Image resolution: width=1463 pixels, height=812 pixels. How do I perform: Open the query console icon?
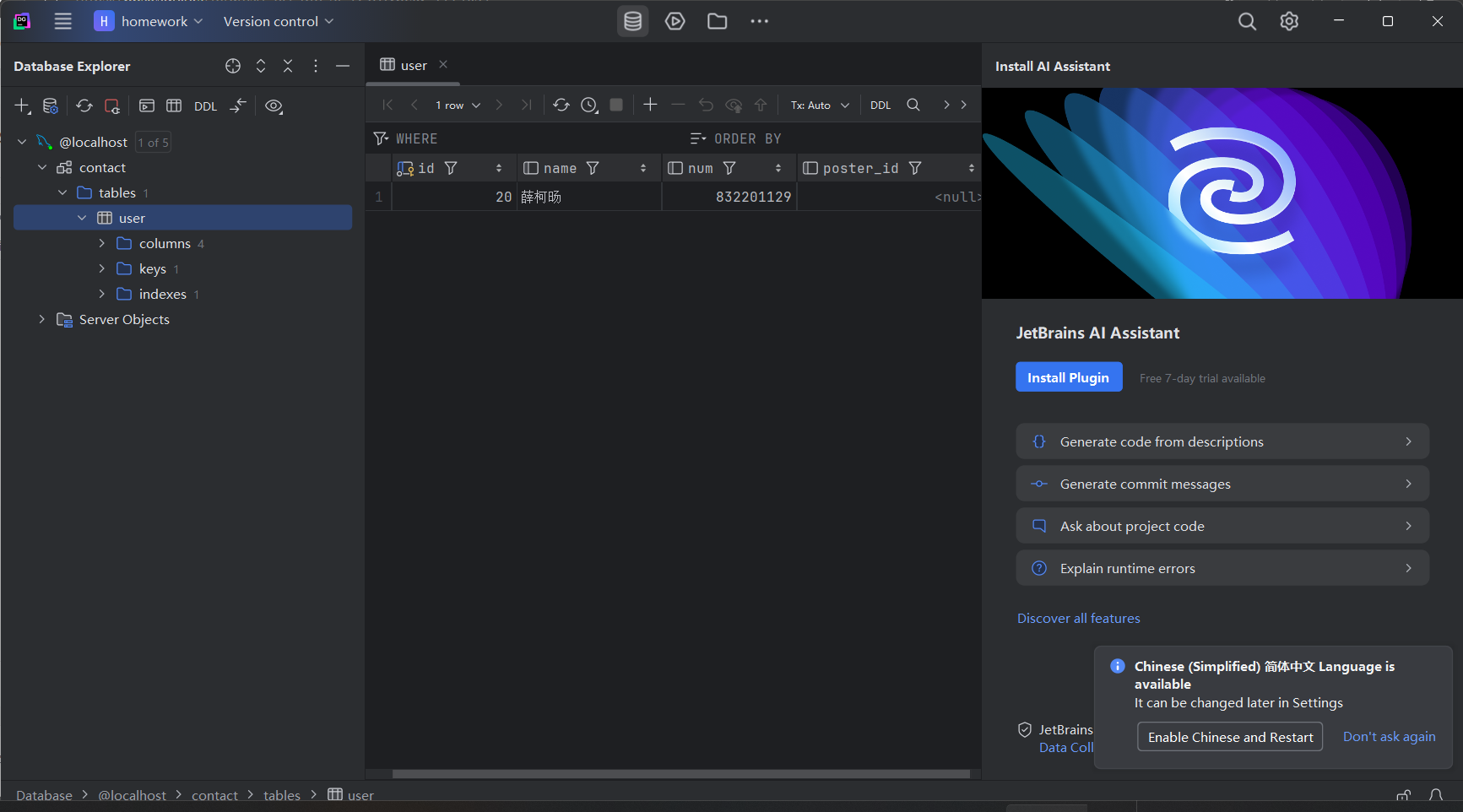[147, 106]
